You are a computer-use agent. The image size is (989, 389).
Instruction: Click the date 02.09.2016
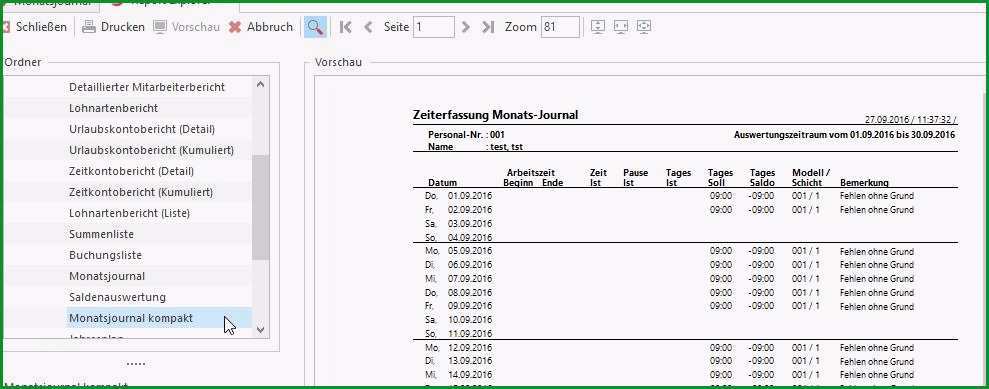click(x=470, y=209)
